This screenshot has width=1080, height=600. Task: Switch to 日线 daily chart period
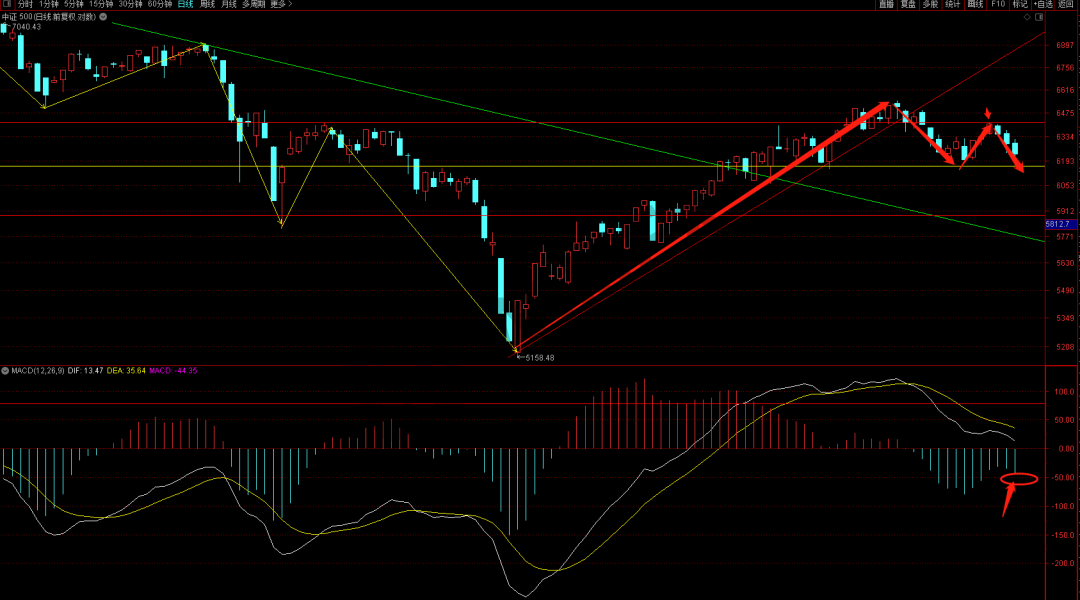(185, 5)
